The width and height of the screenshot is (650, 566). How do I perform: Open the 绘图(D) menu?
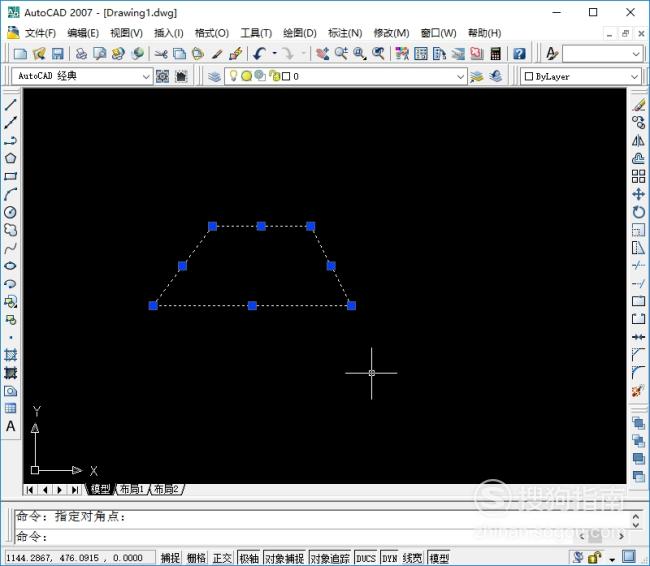(x=300, y=33)
